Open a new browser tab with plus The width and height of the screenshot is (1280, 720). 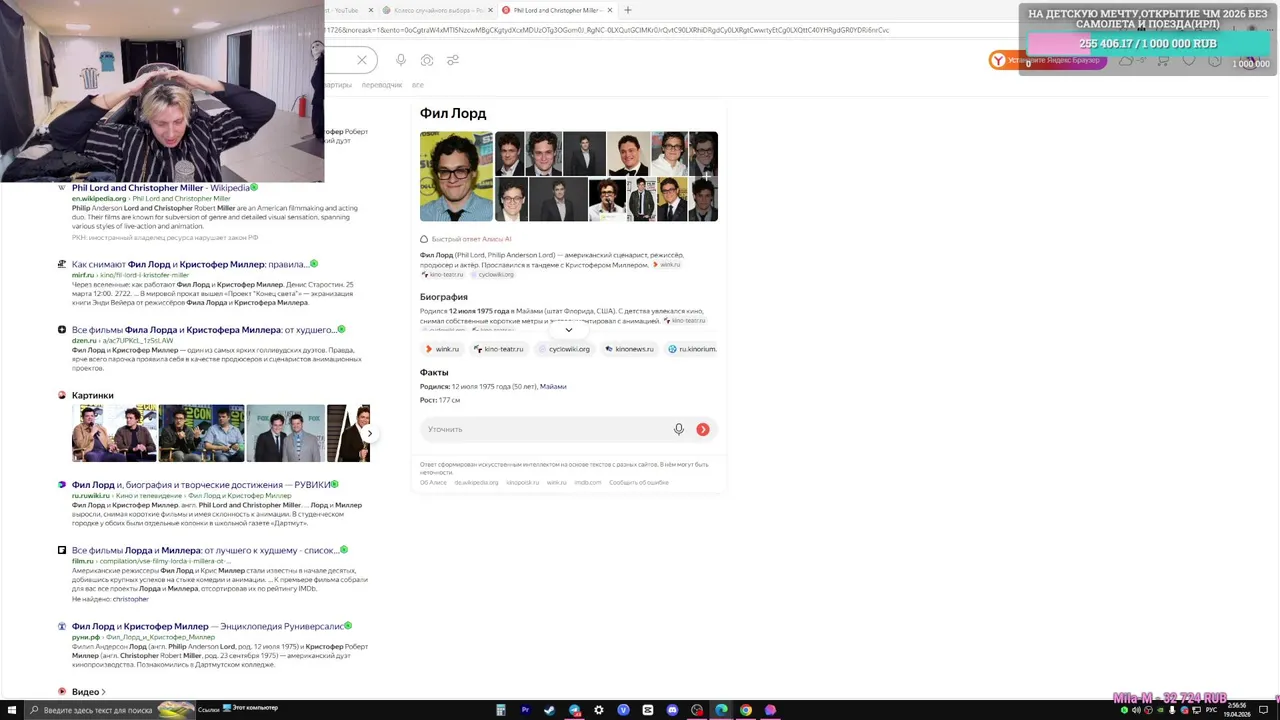(x=628, y=10)
